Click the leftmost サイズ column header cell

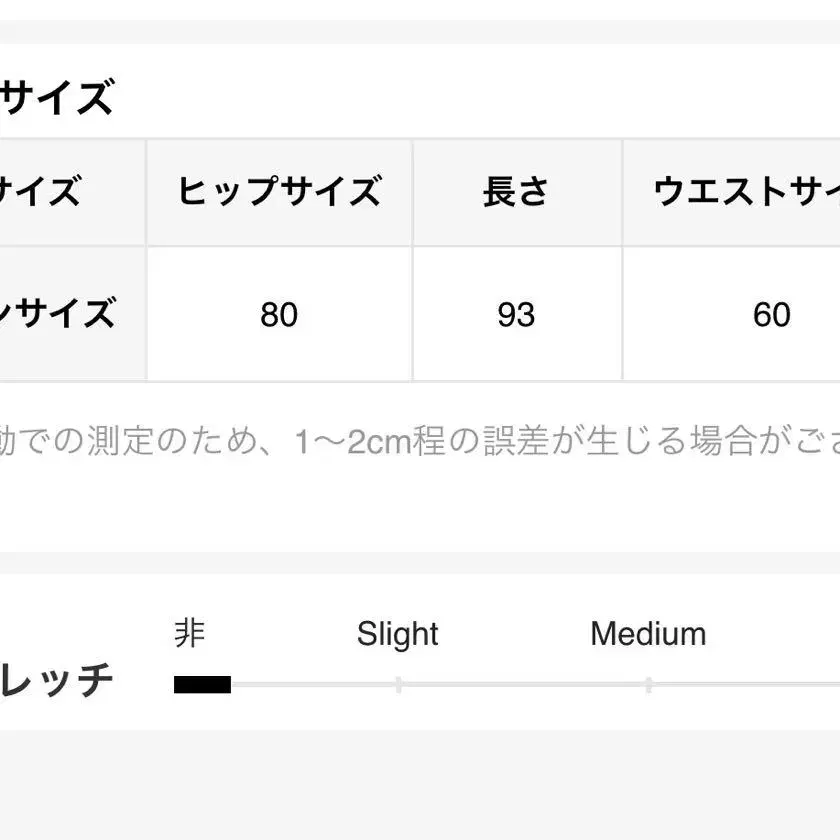click(73, 192)
